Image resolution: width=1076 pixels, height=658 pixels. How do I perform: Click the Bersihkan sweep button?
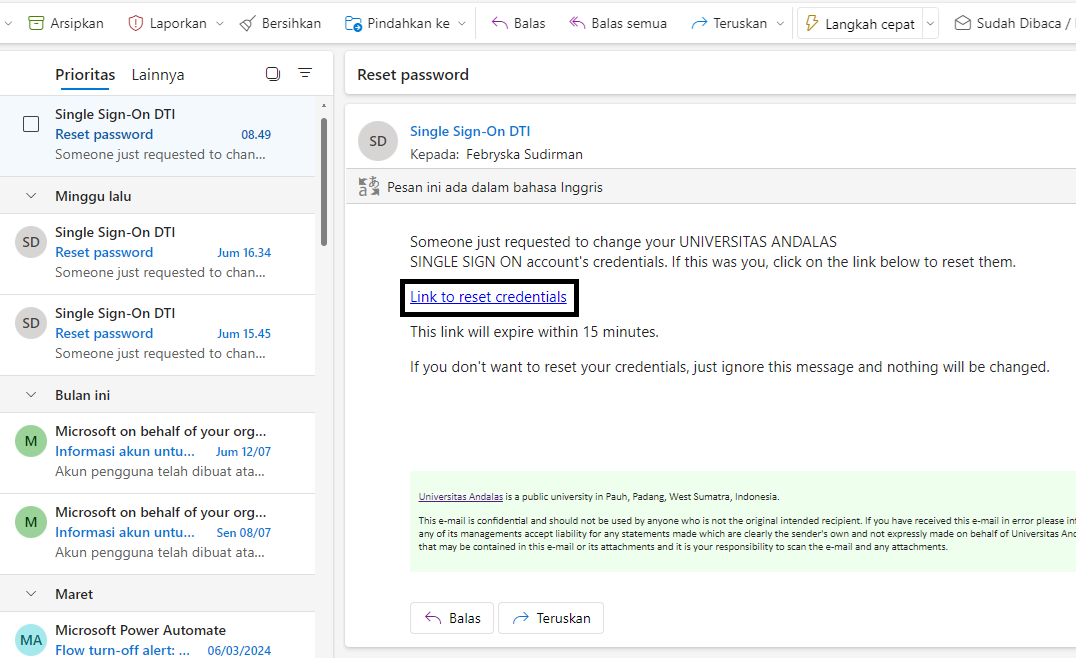280,23
